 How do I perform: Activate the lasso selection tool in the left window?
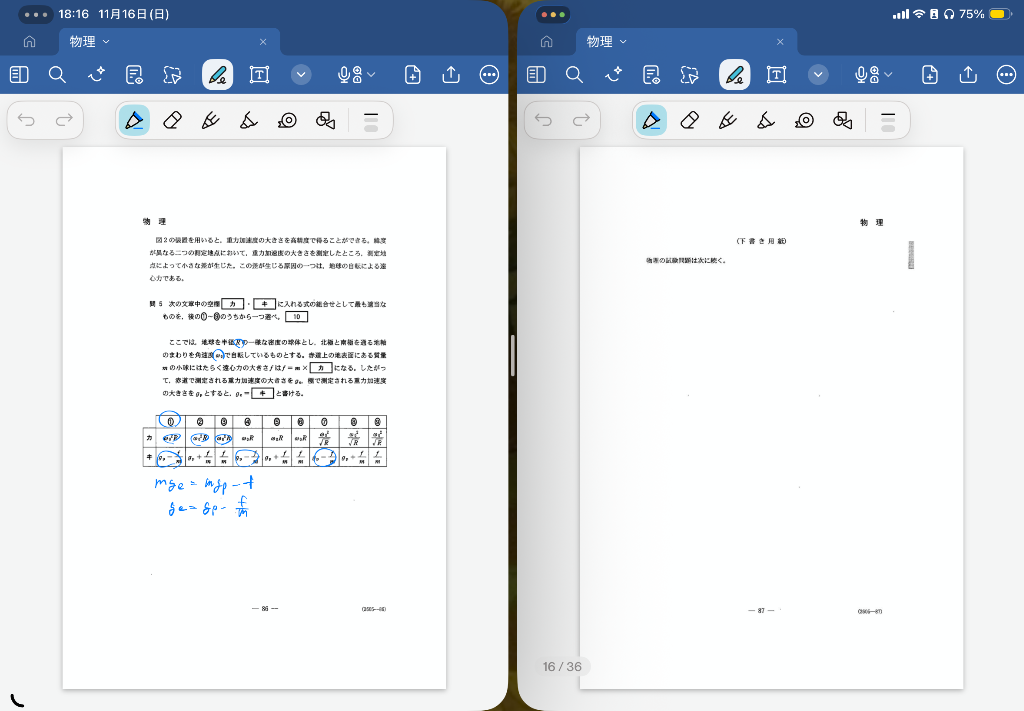coord(172,75)
